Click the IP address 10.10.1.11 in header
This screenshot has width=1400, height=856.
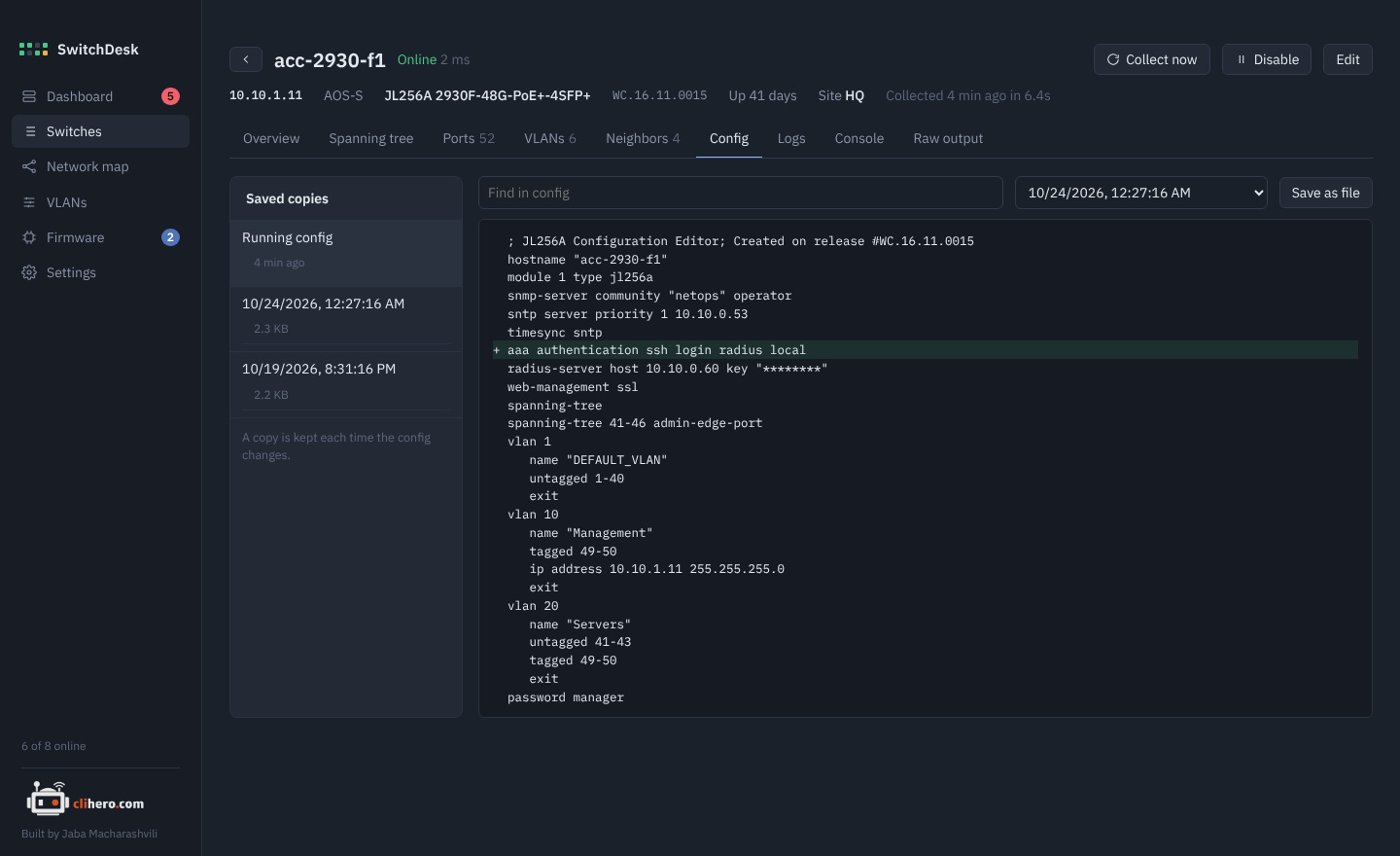(x=265, y=95)
